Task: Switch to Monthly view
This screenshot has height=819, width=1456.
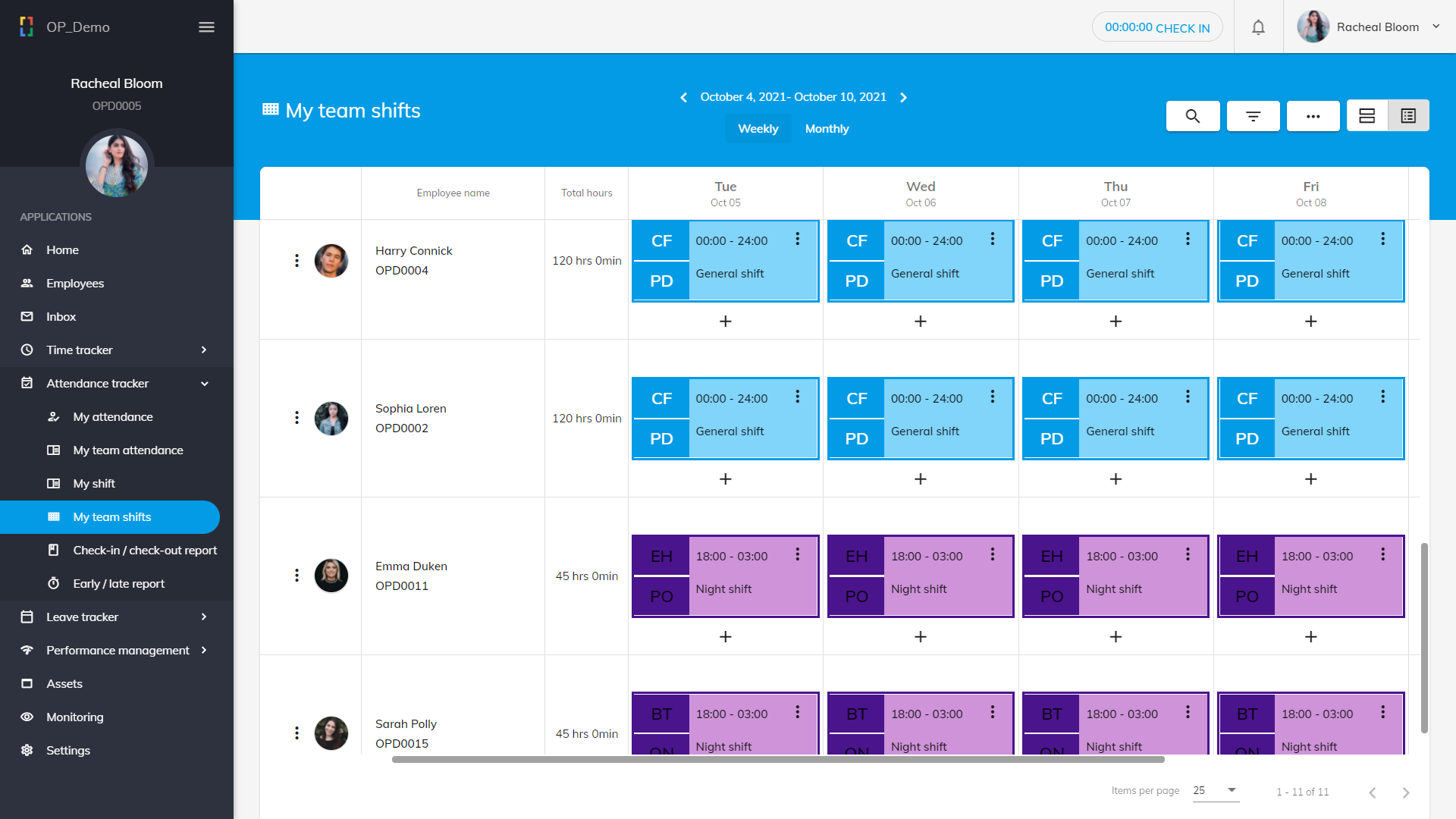Action: coord(827,129)
